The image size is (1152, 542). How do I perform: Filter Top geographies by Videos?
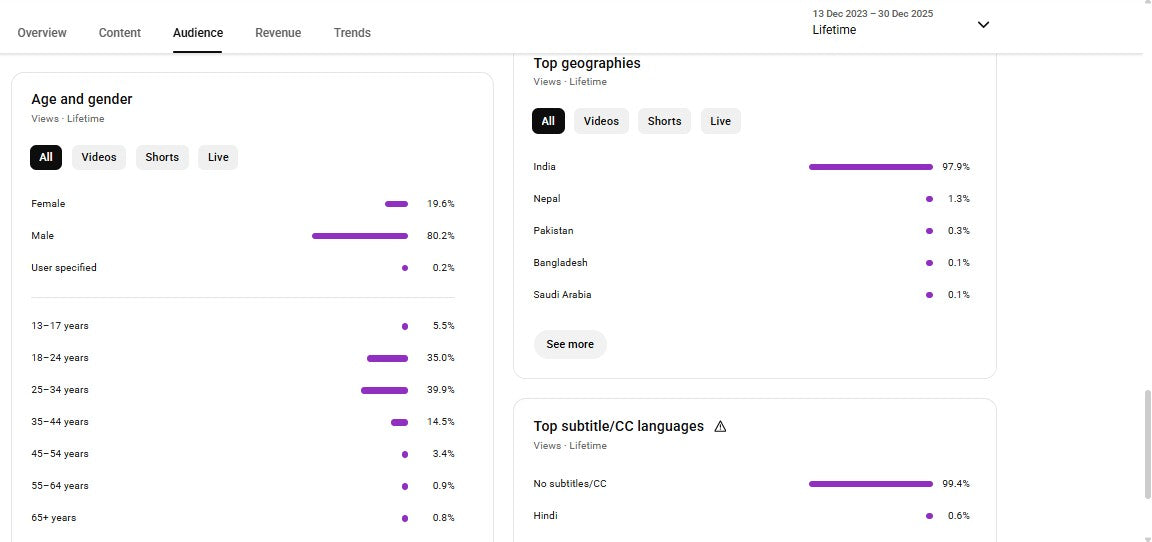pyautogui.click(x=601, y=121)
